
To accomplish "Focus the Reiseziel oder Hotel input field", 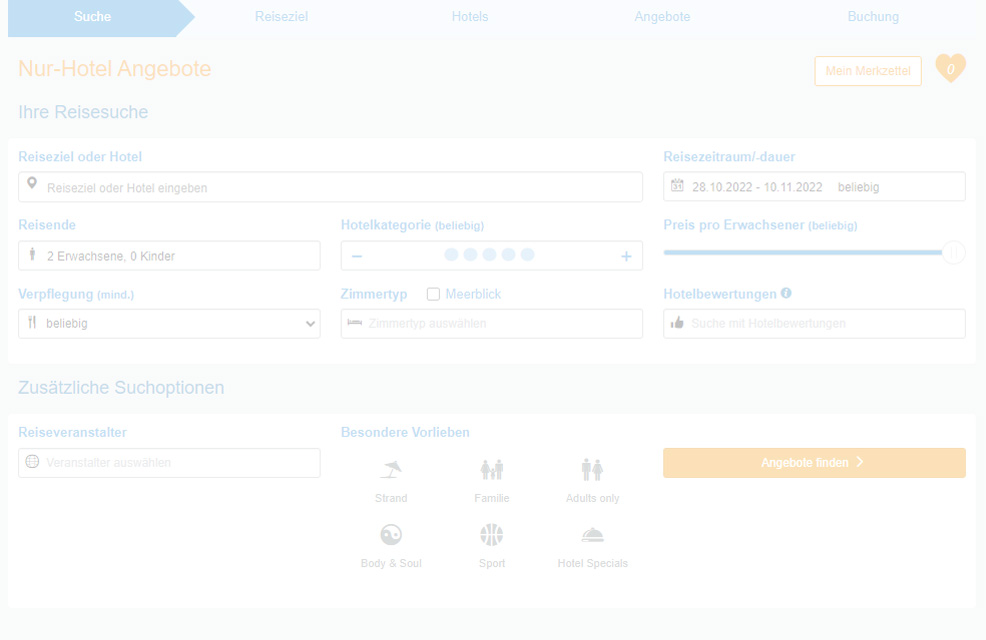I will (330, 187).
